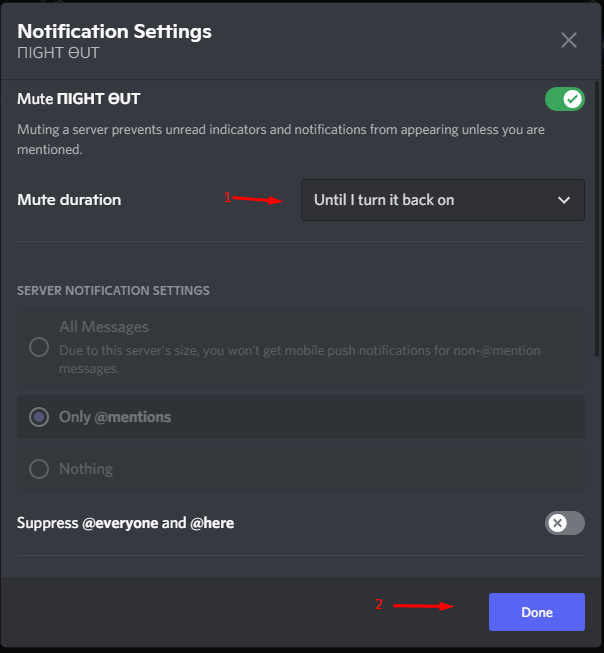Click the vertical scrollbar of the dialog
Image resolution: width=604 pixels, height=653 pixels.
tap(597, 219)
